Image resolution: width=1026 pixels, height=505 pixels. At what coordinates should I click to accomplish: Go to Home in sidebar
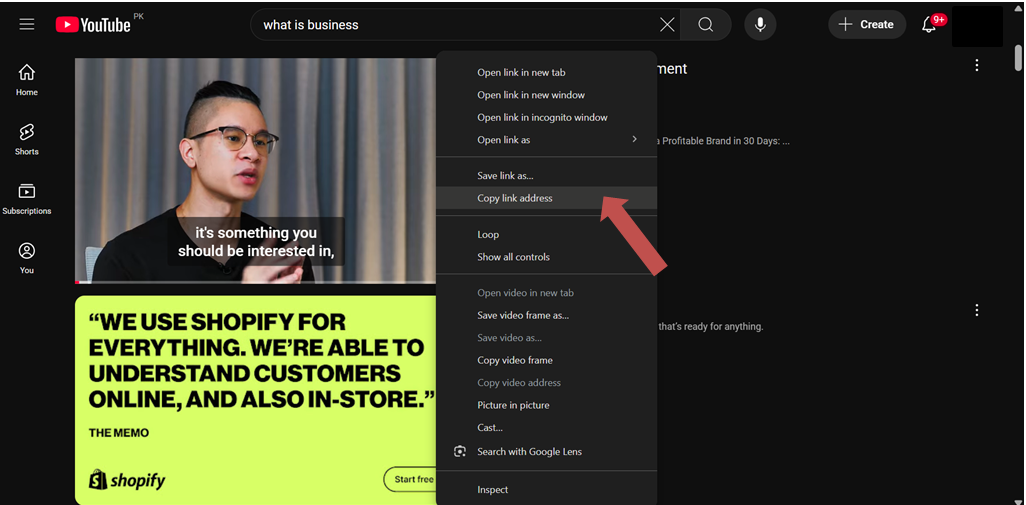(27, 80)
